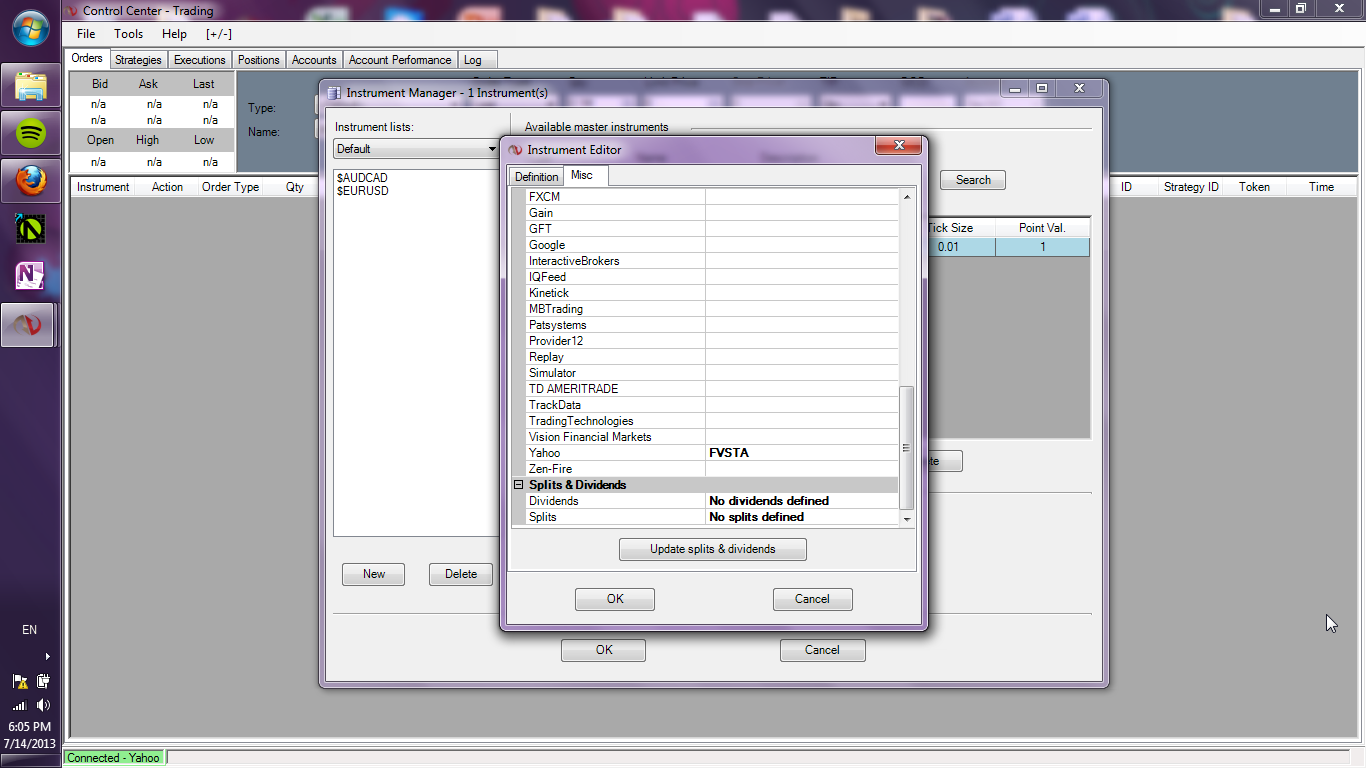Screen dimensions: 1366x768
Task: Select the Zen-Fire row
Action: click(x=712, y=469)
